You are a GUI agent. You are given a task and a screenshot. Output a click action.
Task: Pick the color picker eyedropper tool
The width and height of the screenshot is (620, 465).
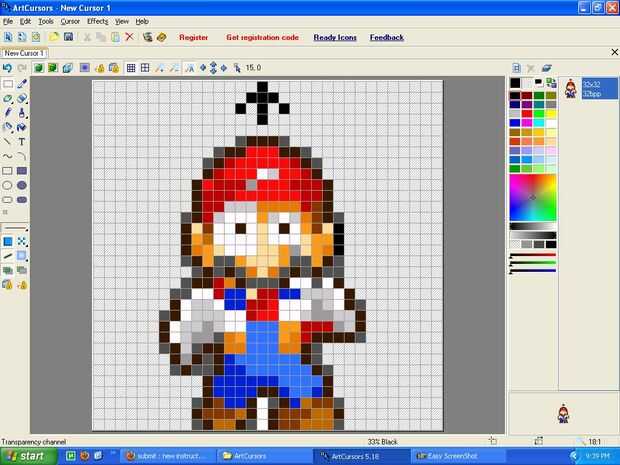pyautogui.click(x=22, y=84)
